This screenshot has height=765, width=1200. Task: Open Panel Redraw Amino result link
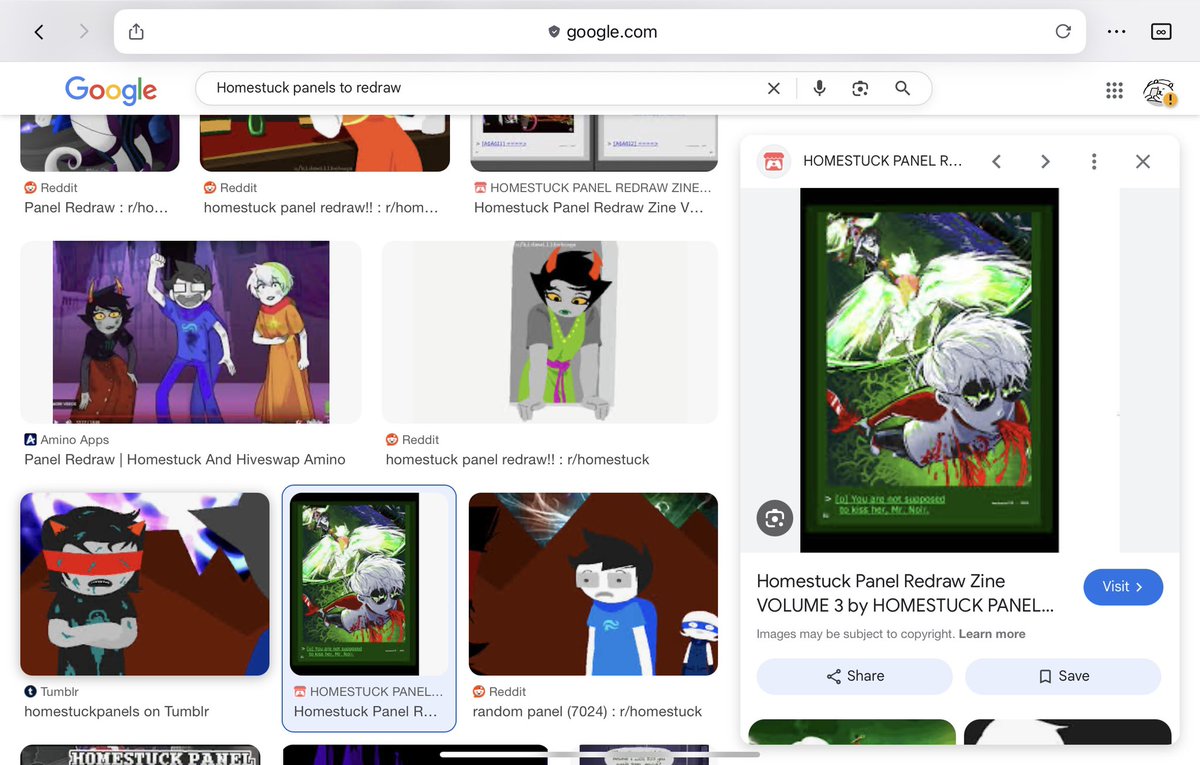click(185, 460)
